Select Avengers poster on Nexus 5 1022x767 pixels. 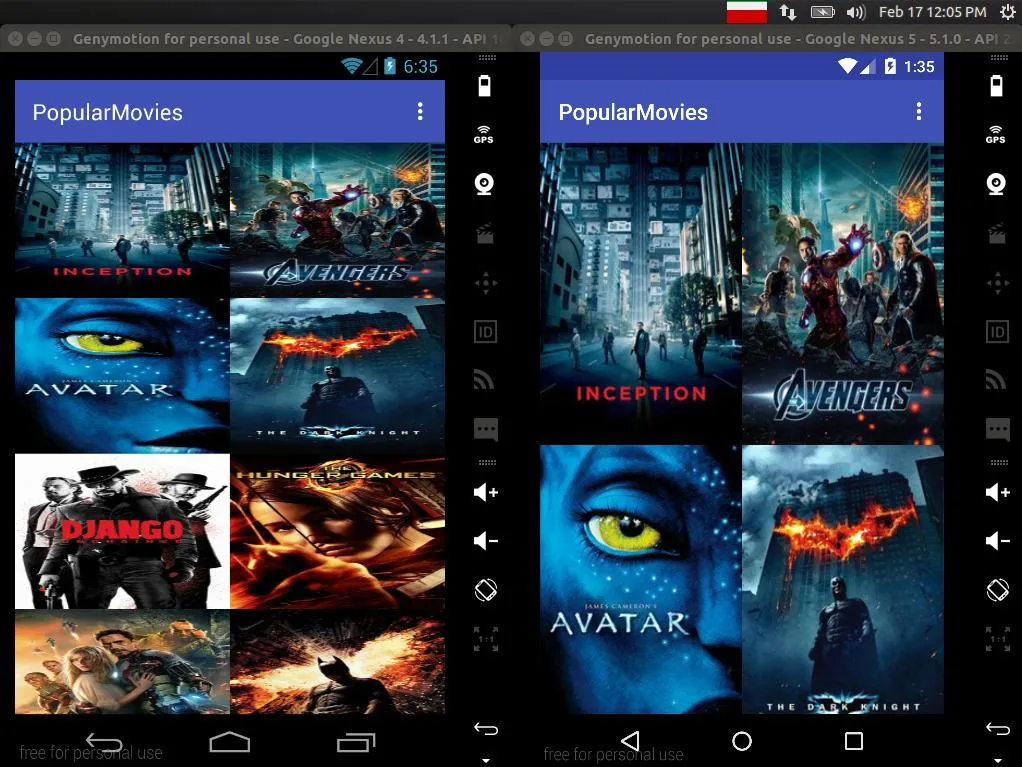click(x=843, y=293)
